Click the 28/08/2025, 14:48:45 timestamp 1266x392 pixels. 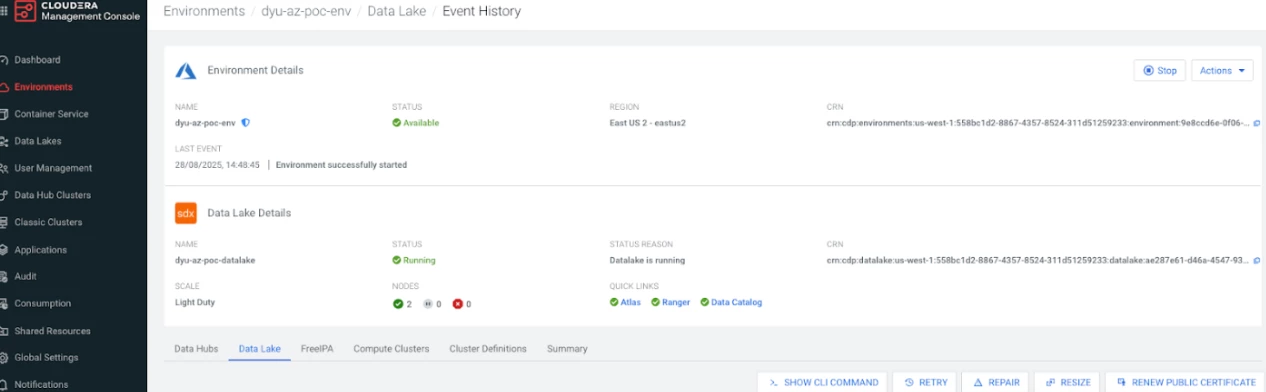[x=217, y=164]
